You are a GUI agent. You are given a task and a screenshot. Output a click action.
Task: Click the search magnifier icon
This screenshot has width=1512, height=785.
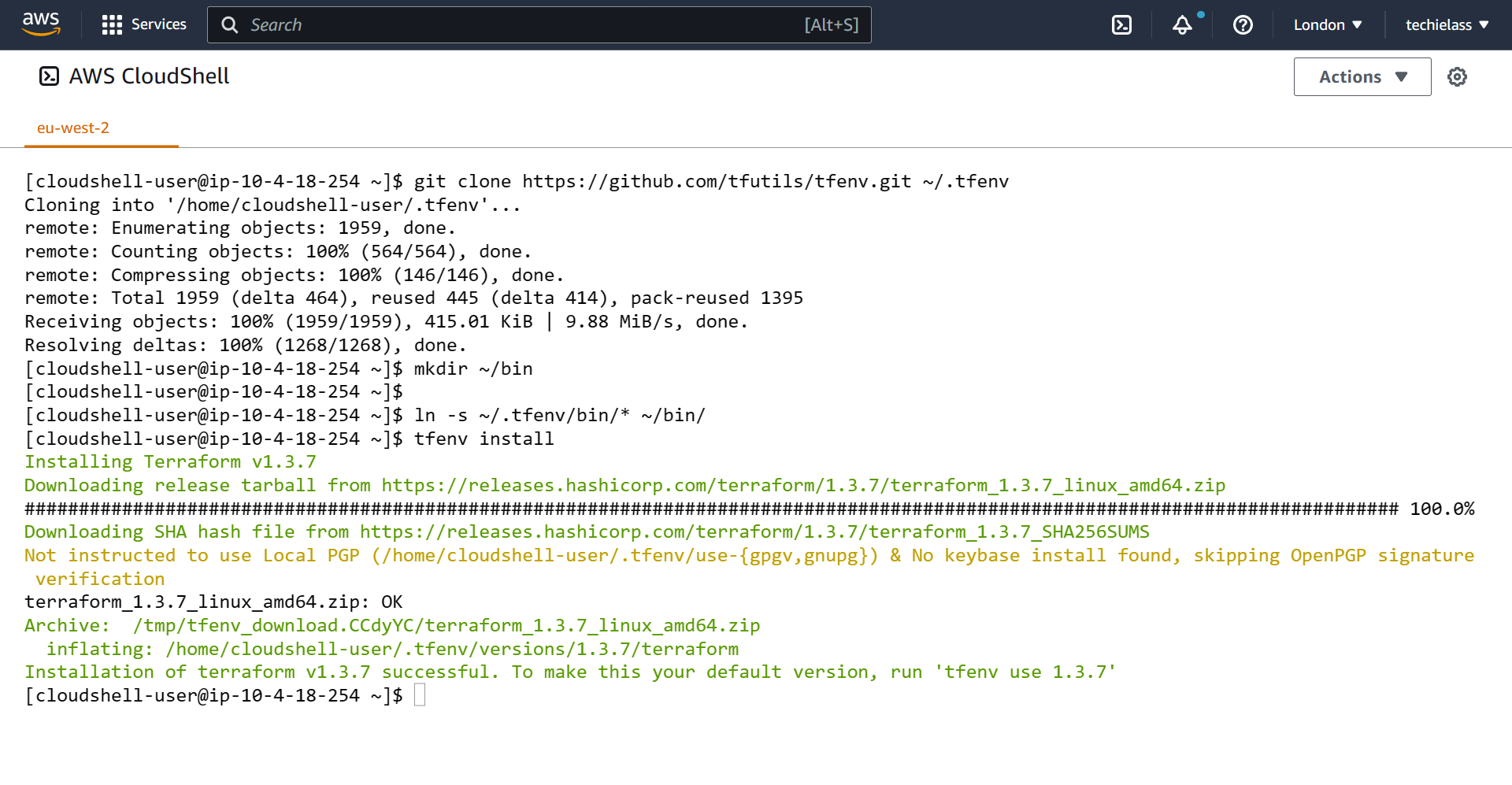pos(229,24)
